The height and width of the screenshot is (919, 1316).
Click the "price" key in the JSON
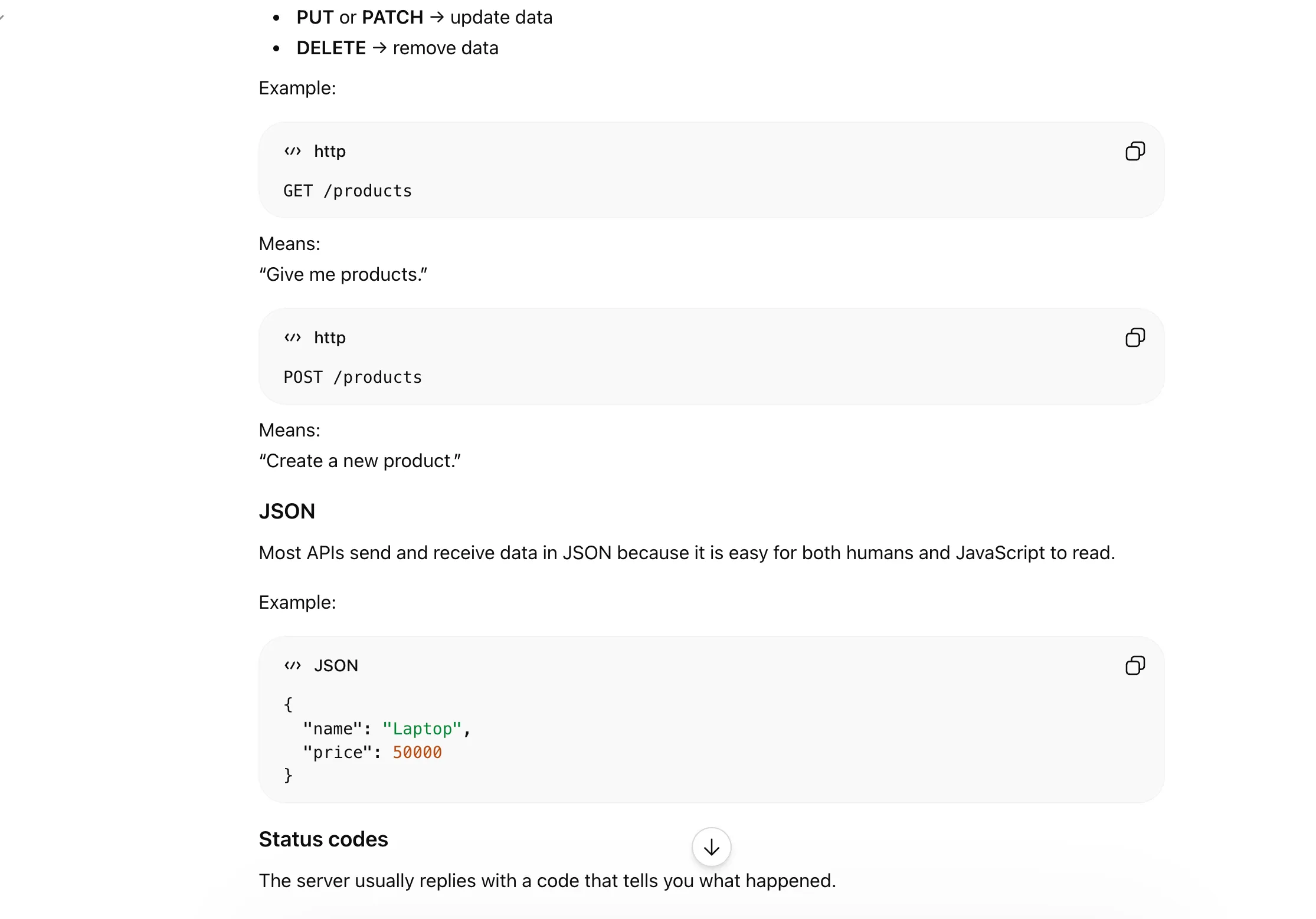click(337, 753)
